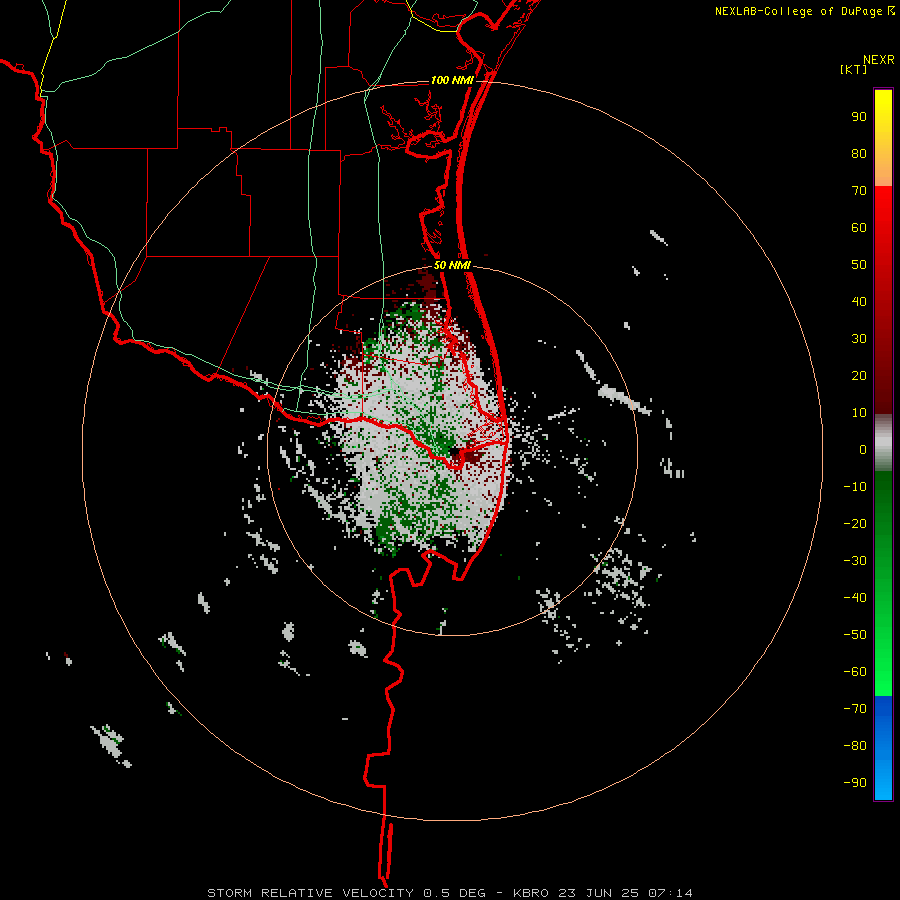Click the -50 value on the velocity scale

(855, 635)
